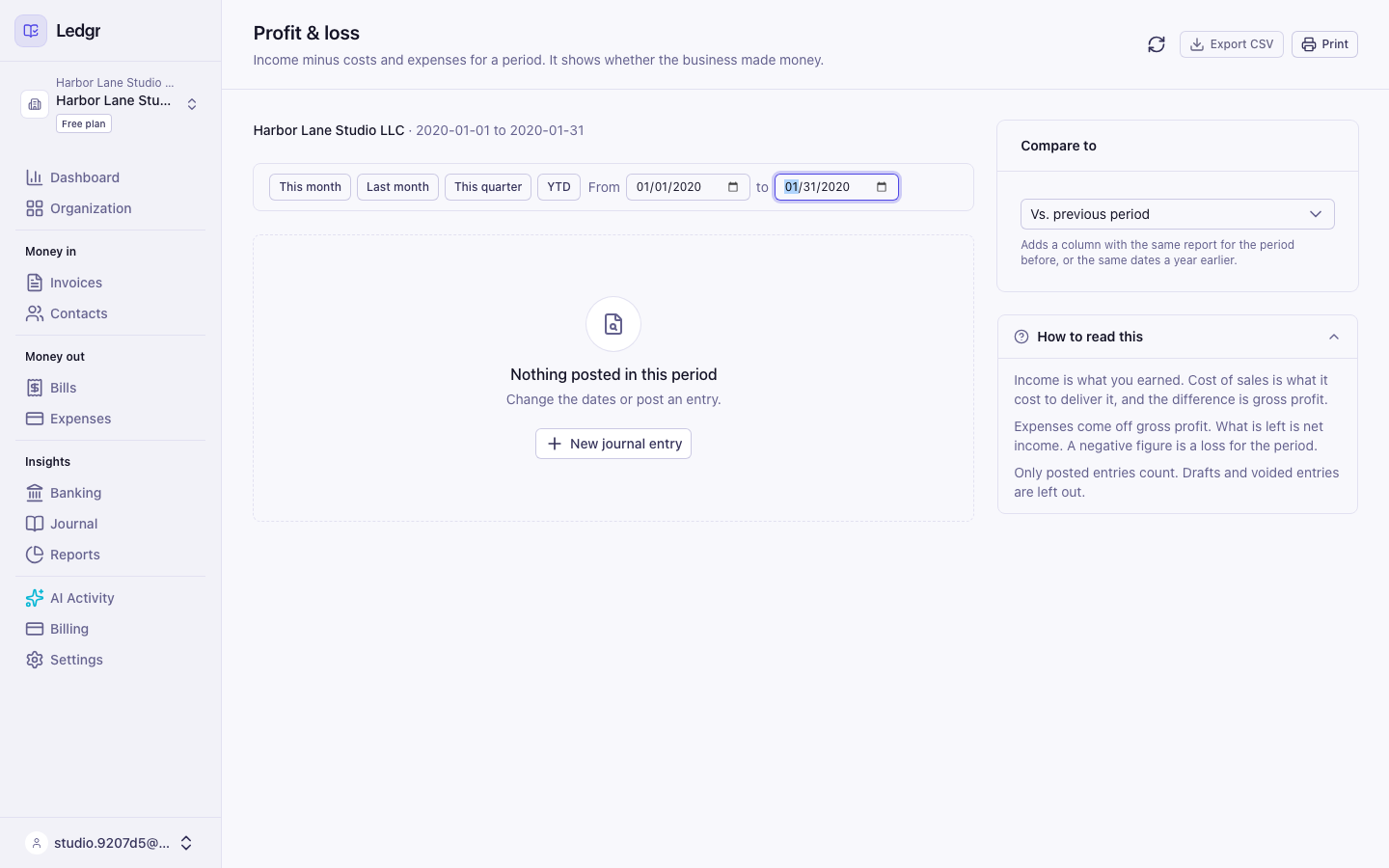Click the Dashboard chart icon
Screen dimensions: 1389x868
[35, 177]
